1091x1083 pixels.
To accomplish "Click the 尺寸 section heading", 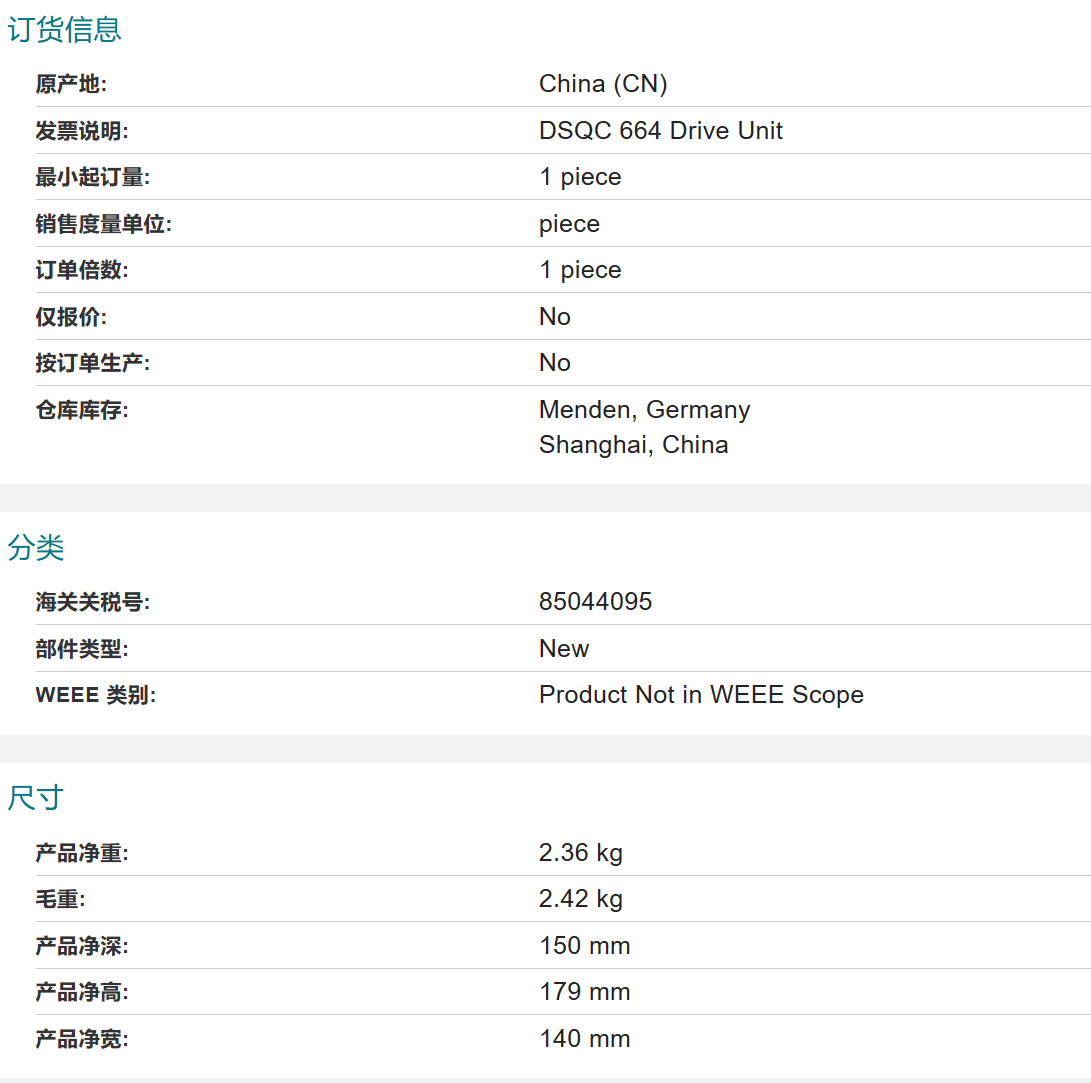I will tap(35, 798).
